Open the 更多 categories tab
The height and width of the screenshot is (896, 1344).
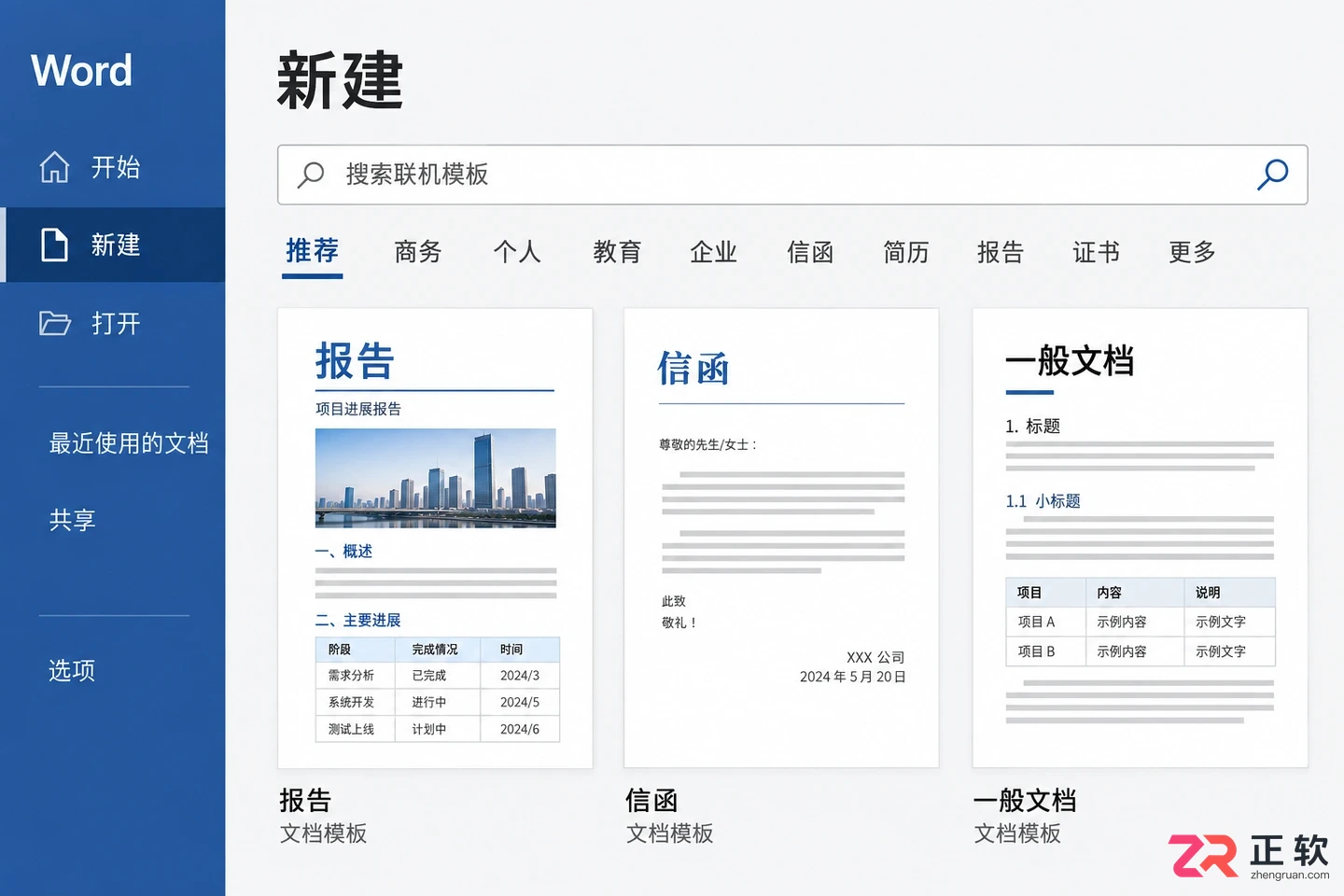(x=1192, y=252)
